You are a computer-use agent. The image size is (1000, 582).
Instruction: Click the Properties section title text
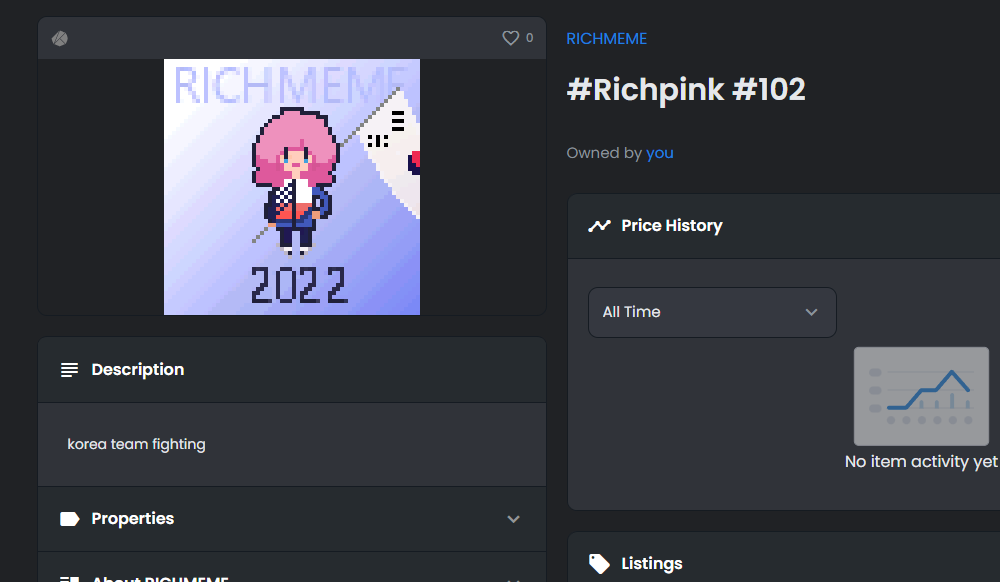coord(133,519)
